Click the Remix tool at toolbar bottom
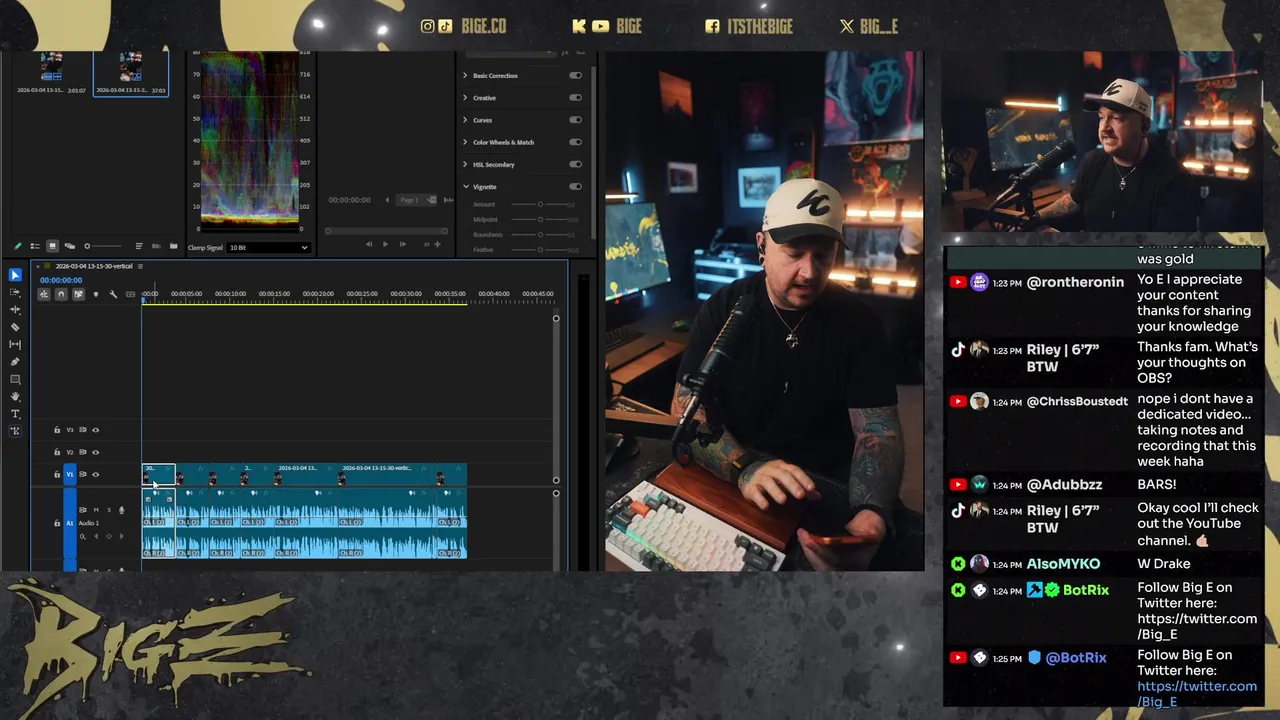Viewport: 1280px width, 720px height. 15,431
